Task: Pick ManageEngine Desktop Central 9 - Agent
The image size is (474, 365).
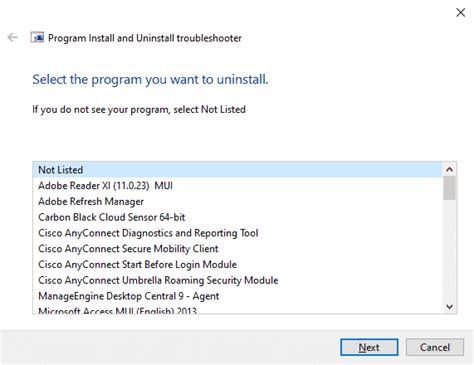Action: tap(237, 296)
